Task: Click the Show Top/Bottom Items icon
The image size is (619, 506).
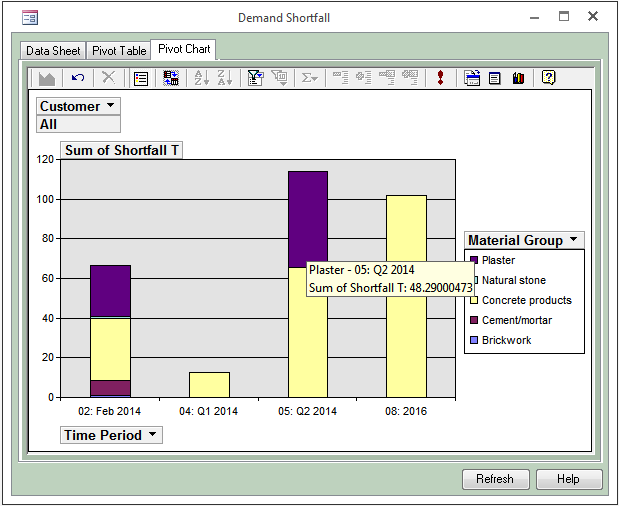Action: click(280, 78)
